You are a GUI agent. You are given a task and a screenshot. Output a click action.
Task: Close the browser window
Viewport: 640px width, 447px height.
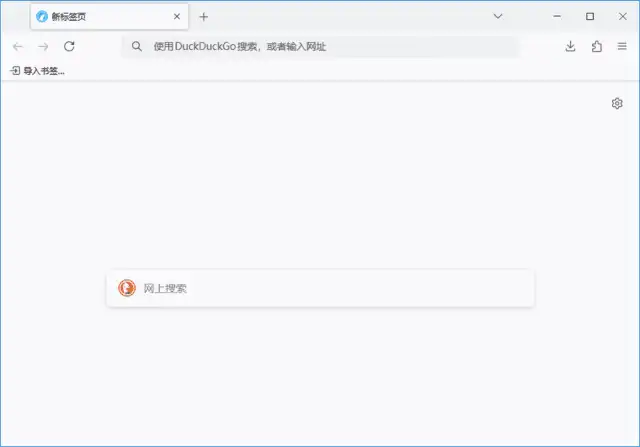pyautogui.click(x=621, y=16)
